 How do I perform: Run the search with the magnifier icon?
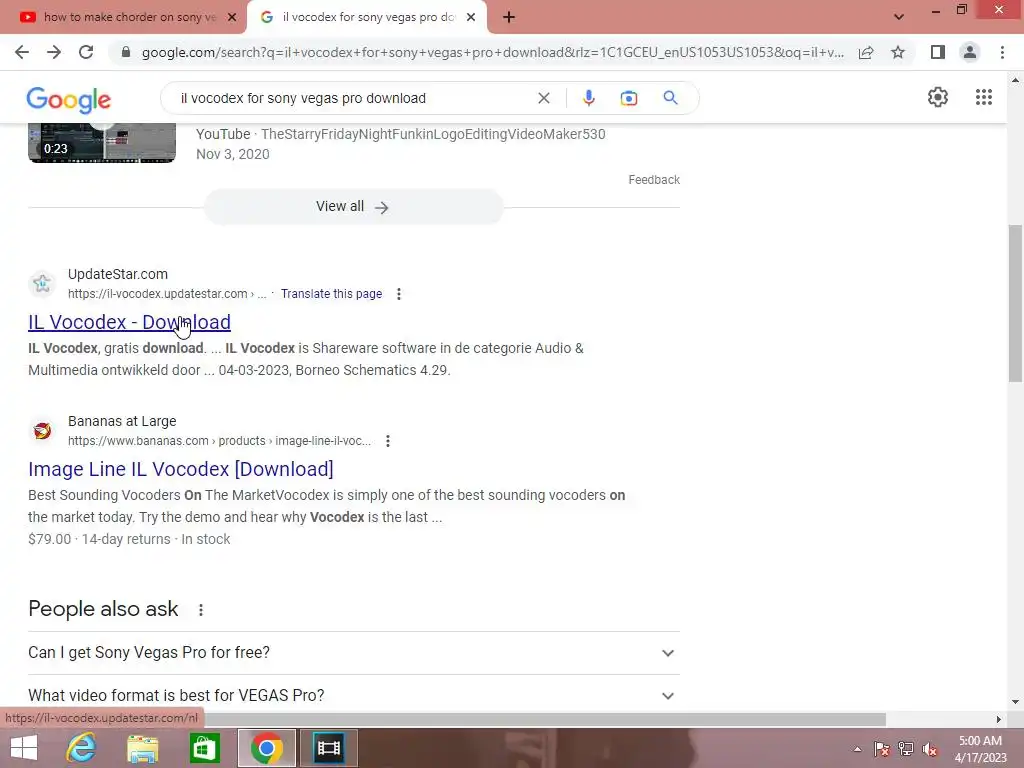pos(671,98)
